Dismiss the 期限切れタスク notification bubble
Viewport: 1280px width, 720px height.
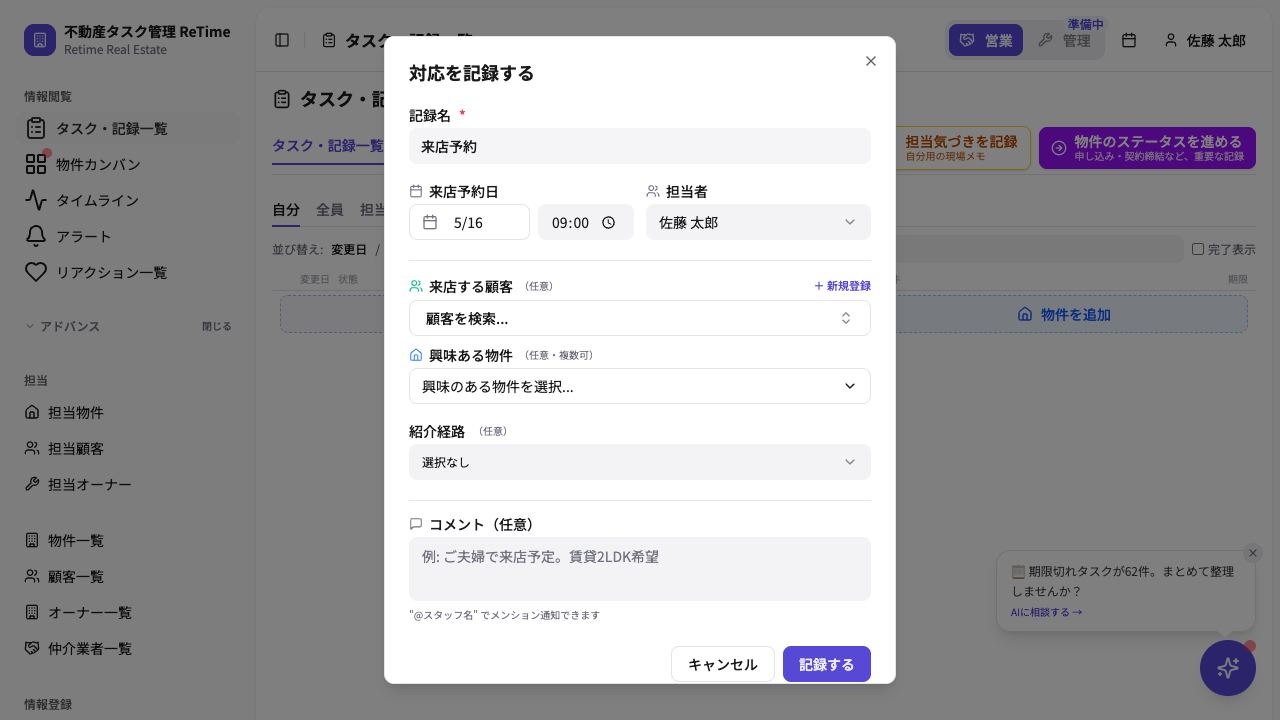1253,553
